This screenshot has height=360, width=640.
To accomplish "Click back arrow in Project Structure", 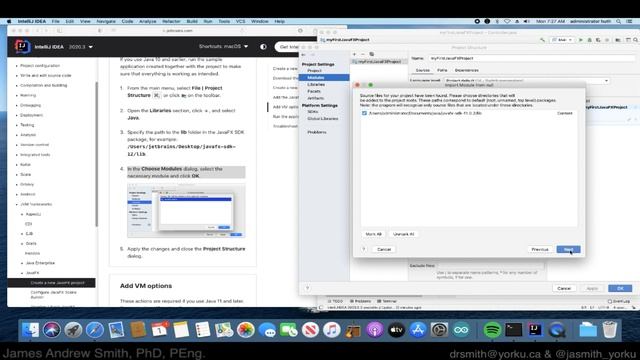I will click(x=304, y=55).
